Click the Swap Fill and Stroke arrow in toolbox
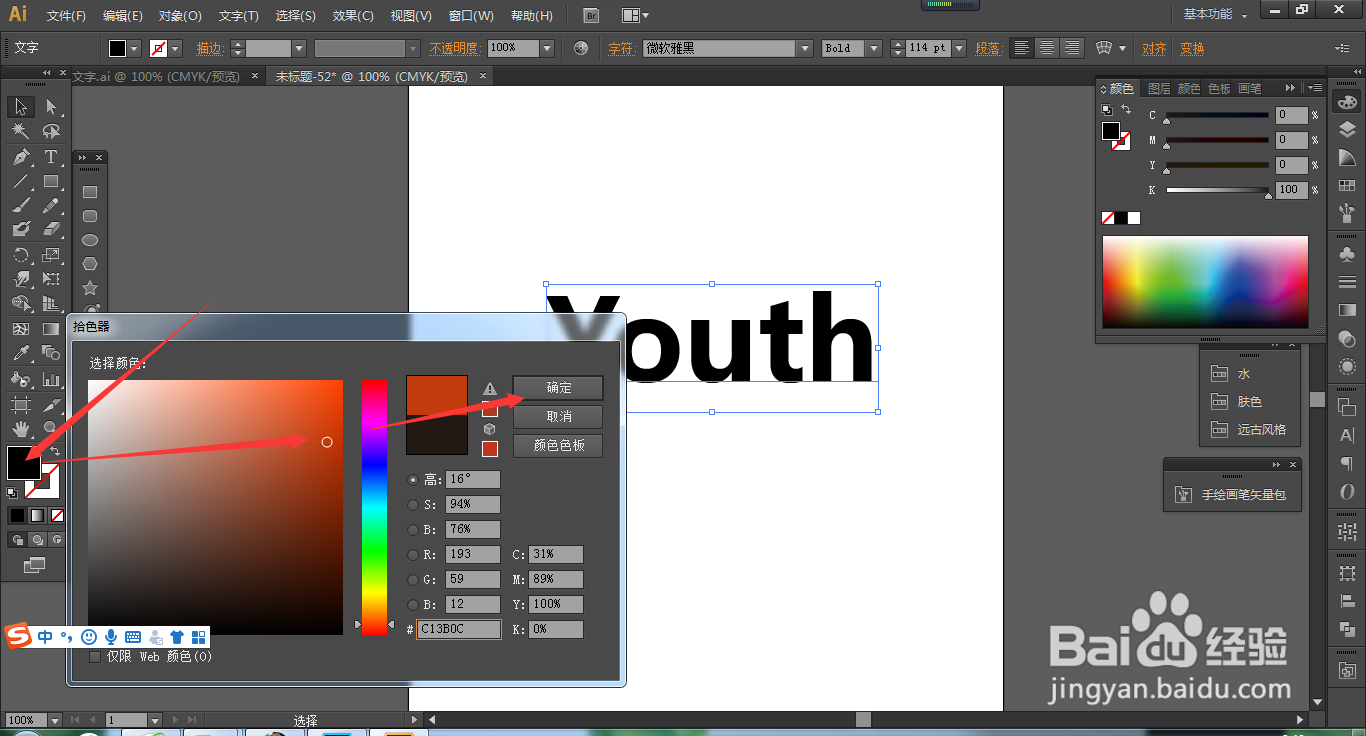Screen dimensions: 1366x736 (55, 452)
